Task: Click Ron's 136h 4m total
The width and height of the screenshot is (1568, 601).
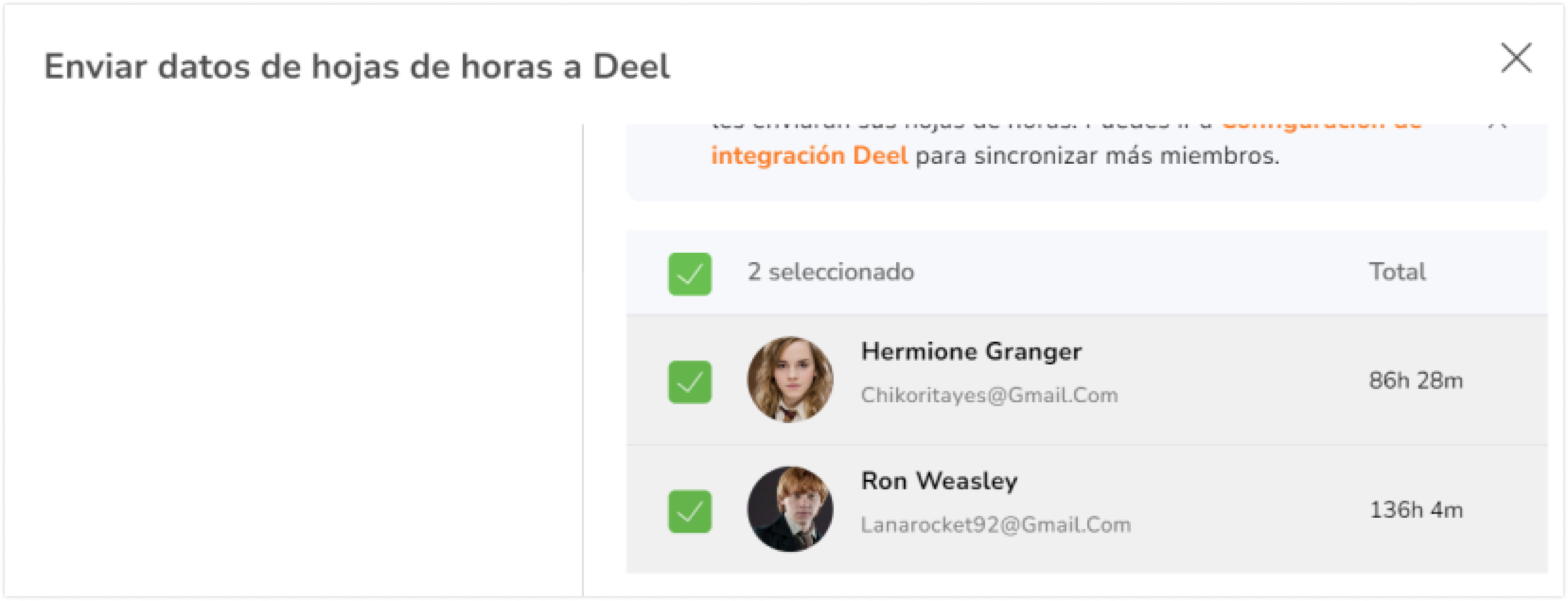Action: (x=1416, y=510)
